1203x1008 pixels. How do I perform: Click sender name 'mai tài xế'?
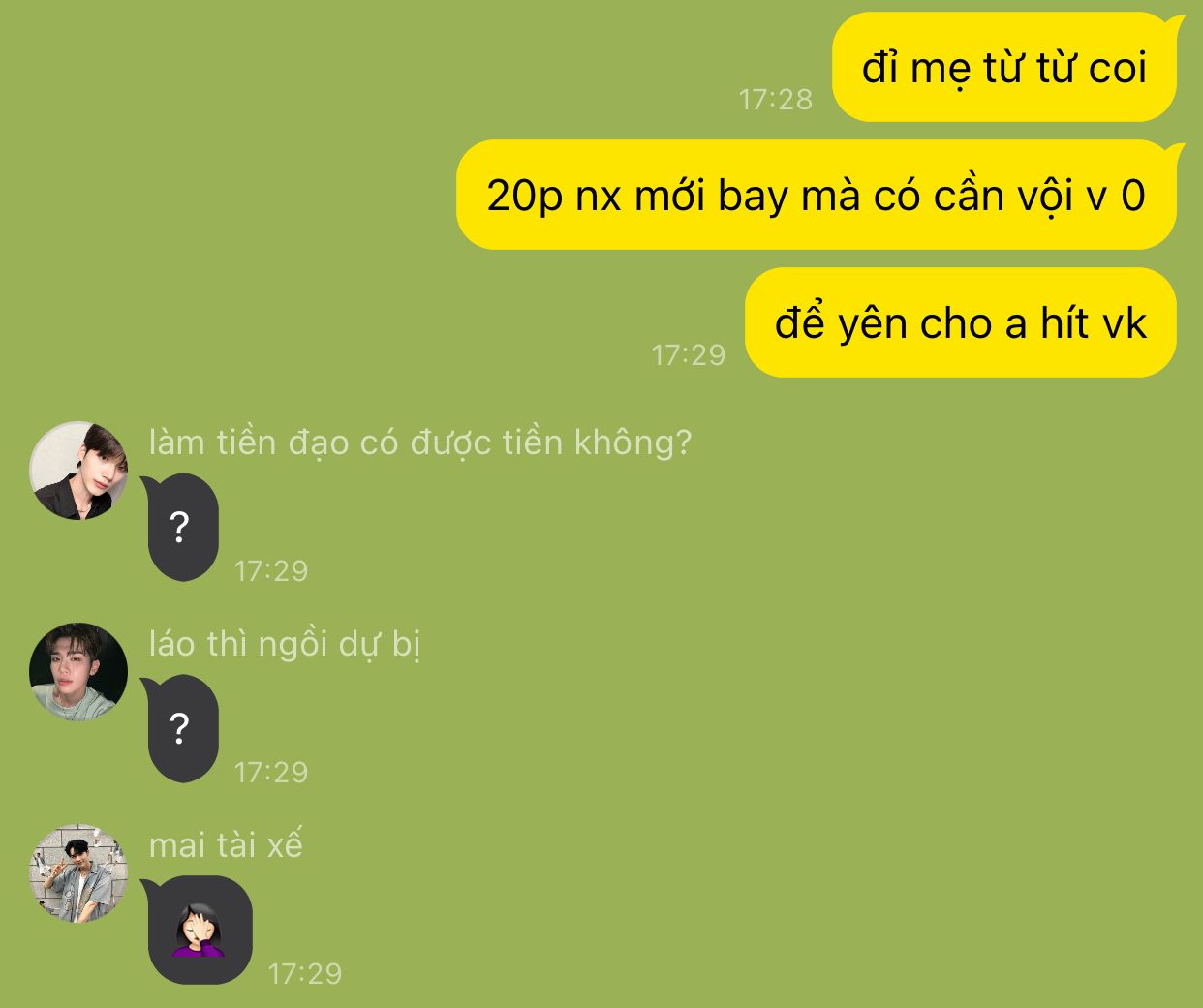[226, 845]
